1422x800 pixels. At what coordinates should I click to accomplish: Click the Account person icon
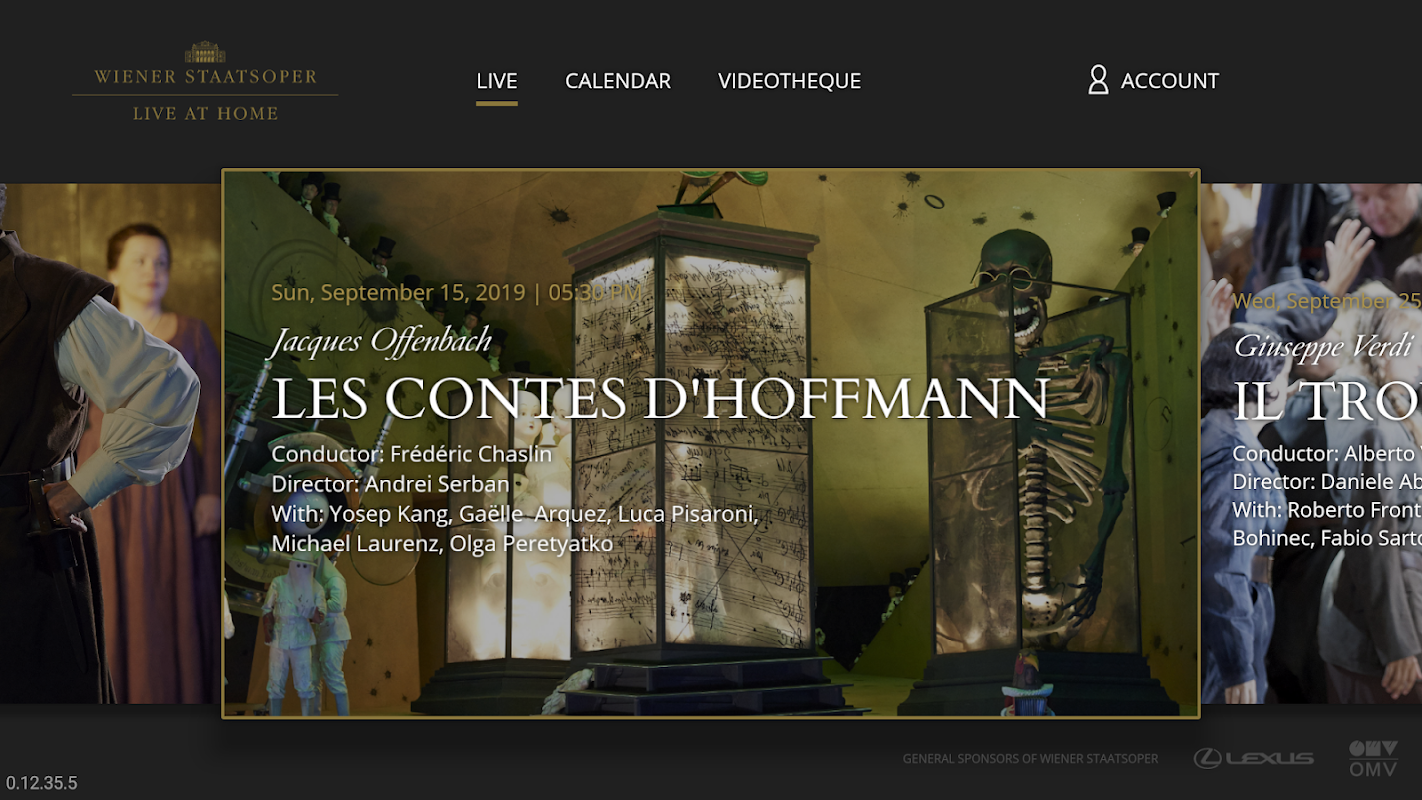click(1098, 80)
